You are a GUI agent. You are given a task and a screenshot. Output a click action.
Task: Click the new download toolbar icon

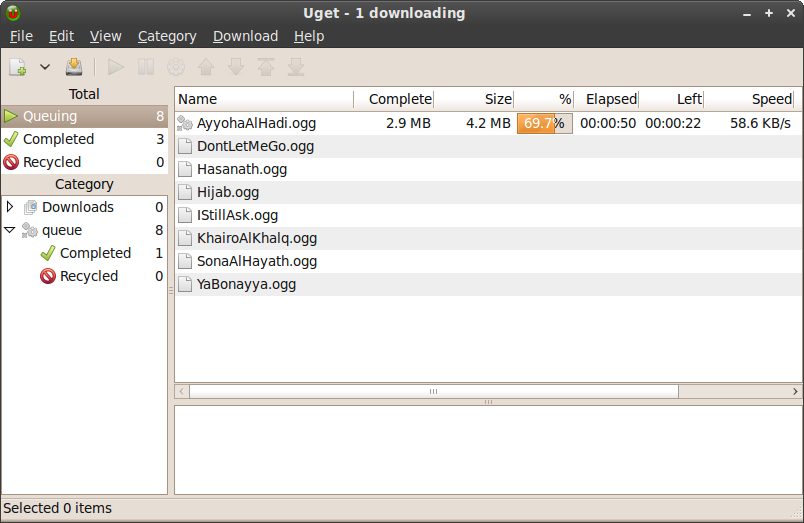click(x=18, y=67)
